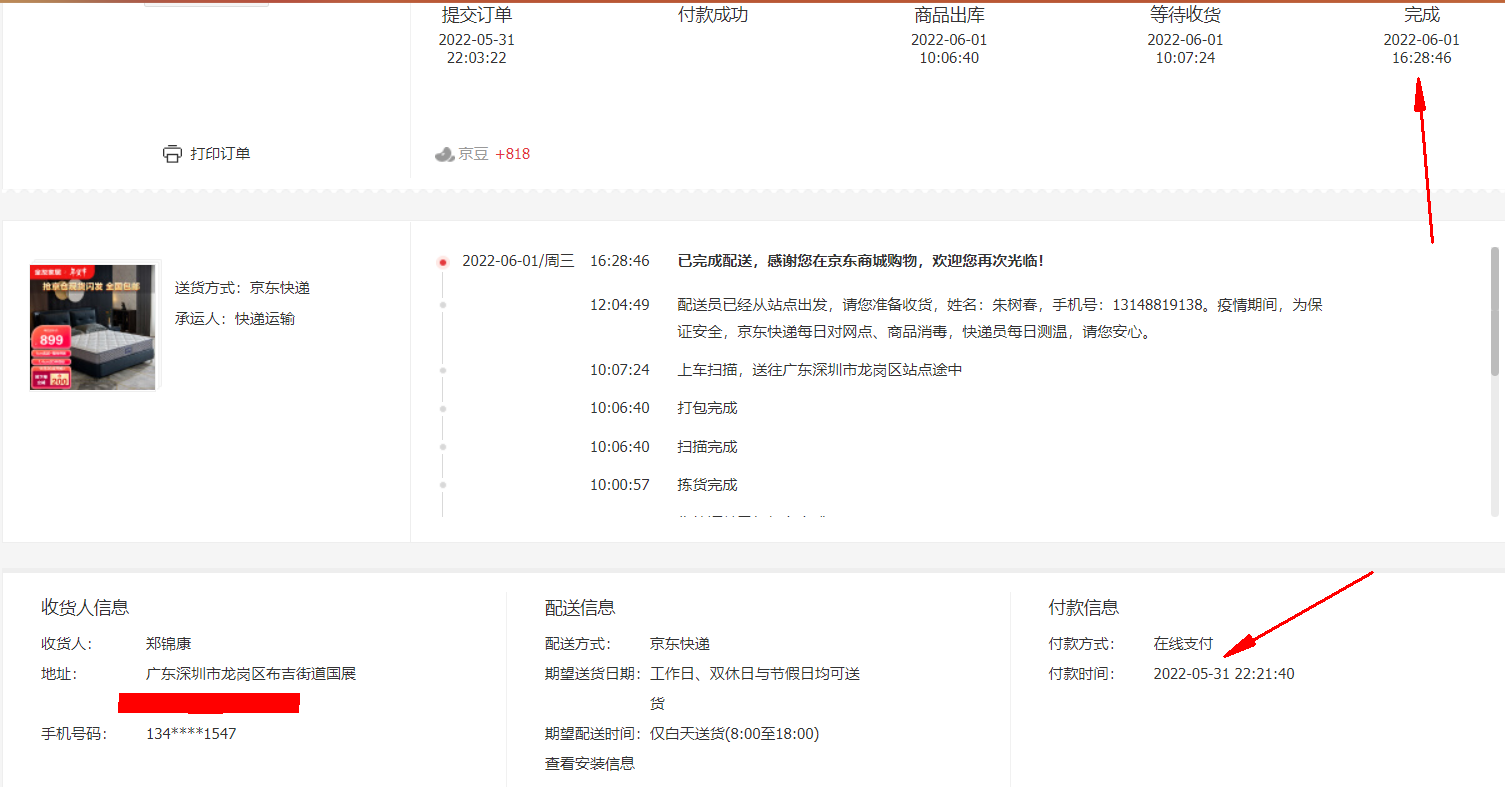
Task: Click the timeline dot beside 打包完成
Action: (x=443, y=409)
